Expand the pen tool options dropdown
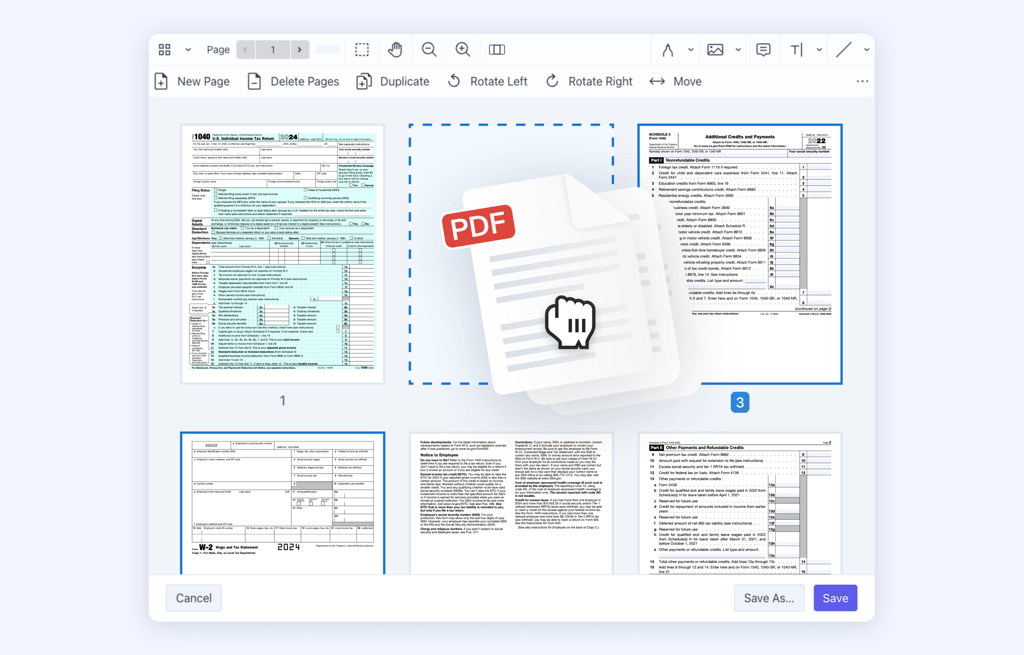Screen dimensions: 1024x655 [x=690, y=50]
